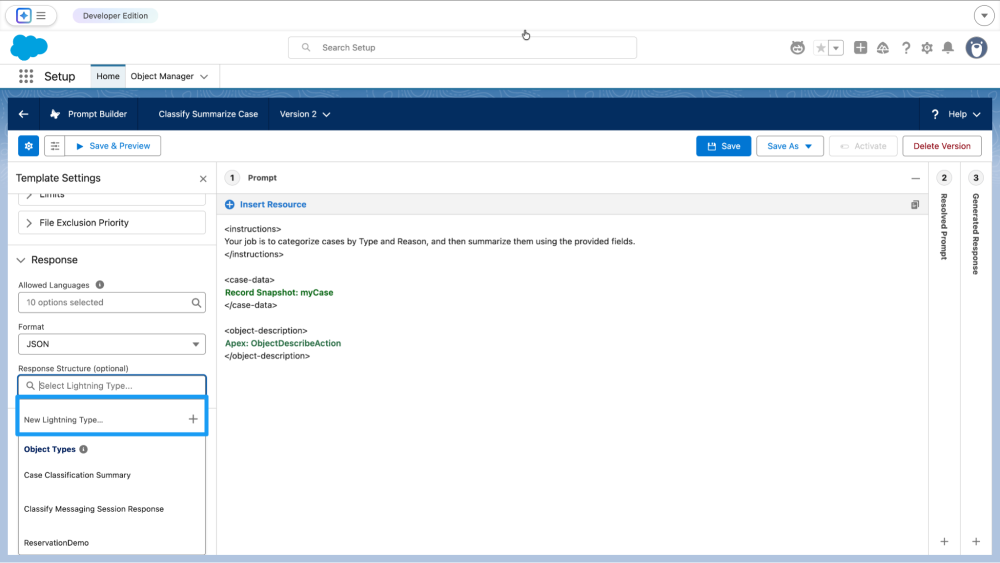Open the App Launcher grid
Viewport: 1000px width, 563px height.
(x=26, y=77)
